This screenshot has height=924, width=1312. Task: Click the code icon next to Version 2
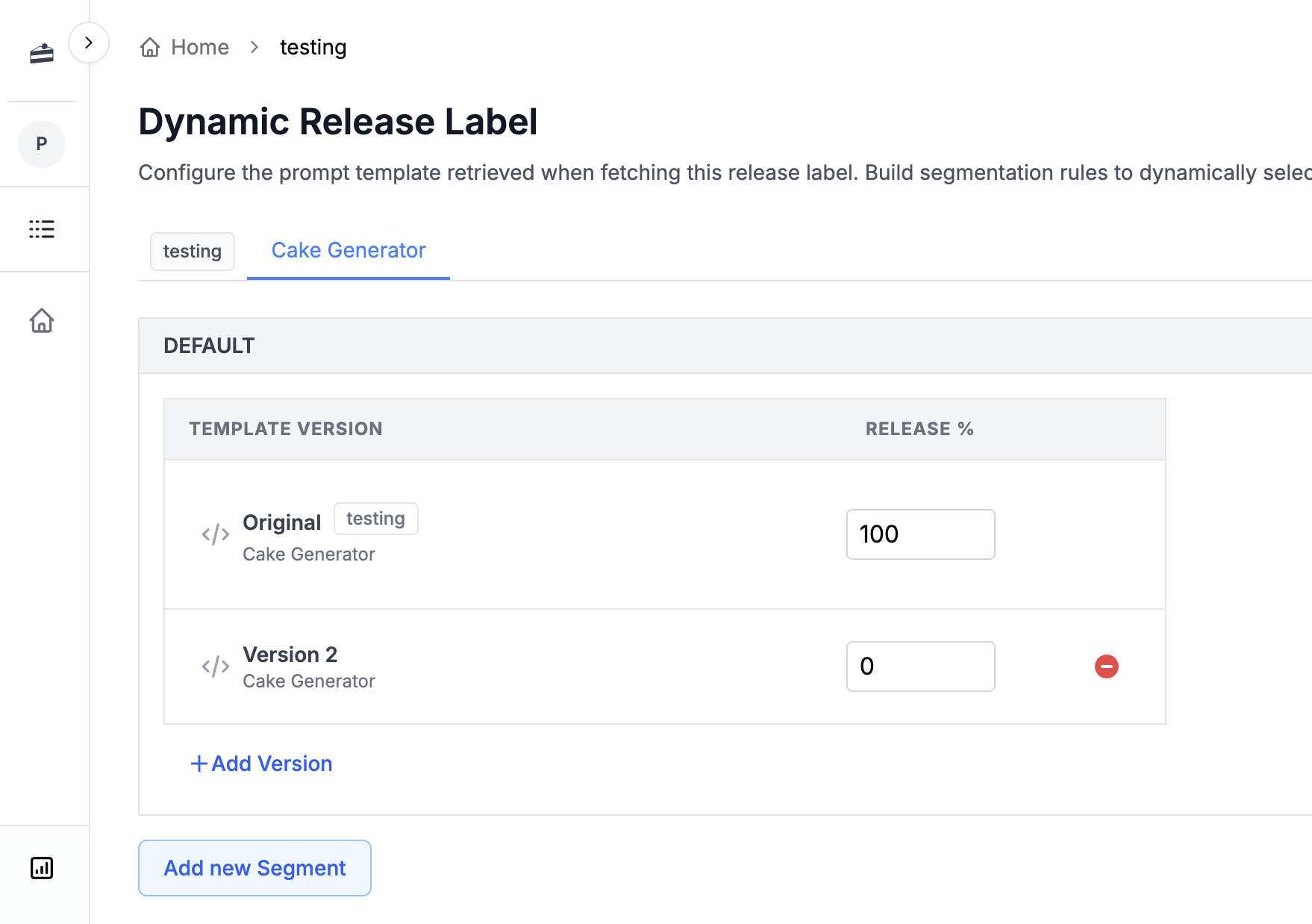pos(214,666)
